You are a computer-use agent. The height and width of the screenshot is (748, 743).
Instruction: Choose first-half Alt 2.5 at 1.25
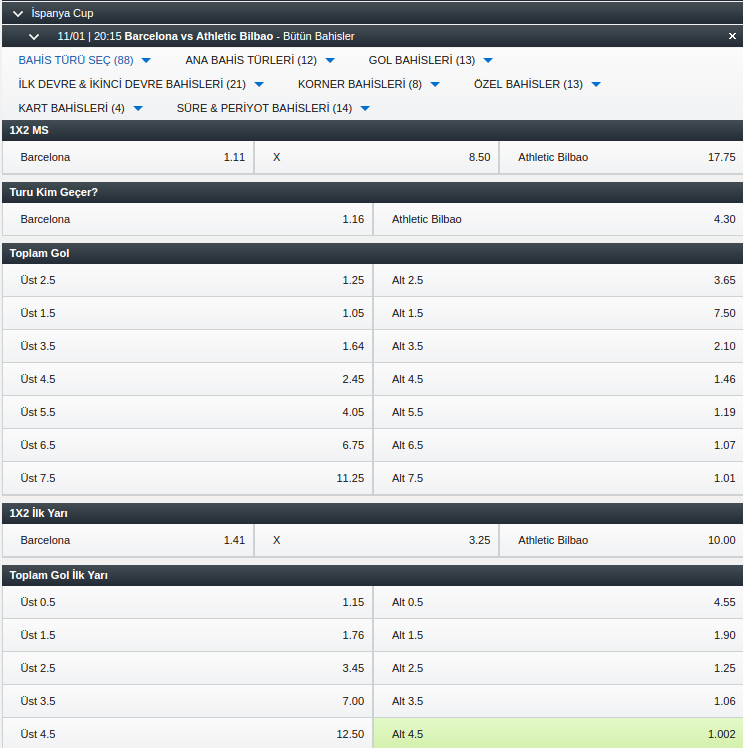pyautogui.click(x=558, y=668)
